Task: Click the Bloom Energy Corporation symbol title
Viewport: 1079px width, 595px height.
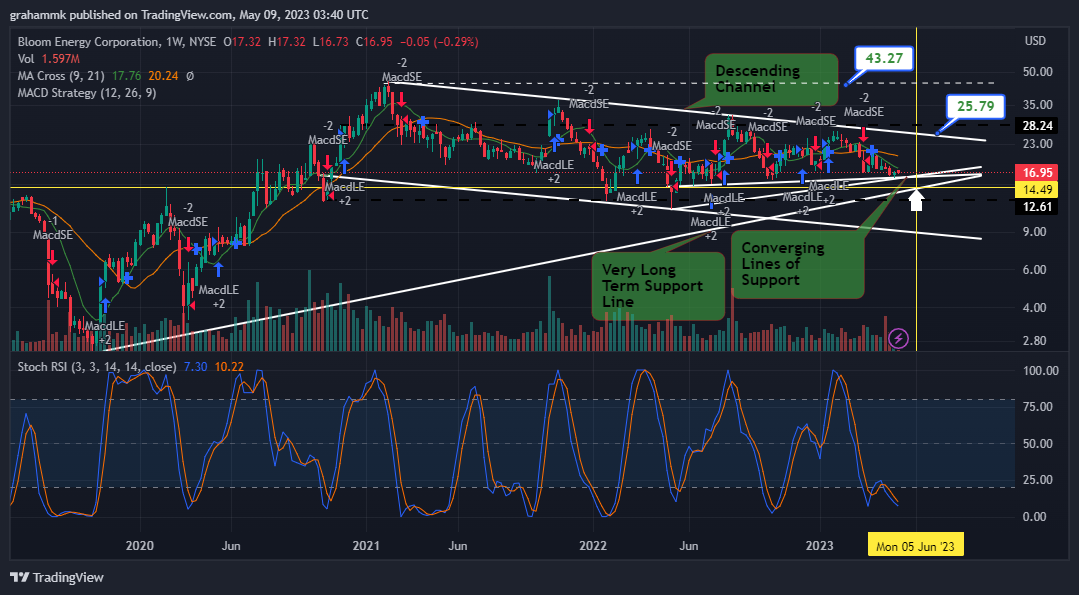Action: pos(87,42)
